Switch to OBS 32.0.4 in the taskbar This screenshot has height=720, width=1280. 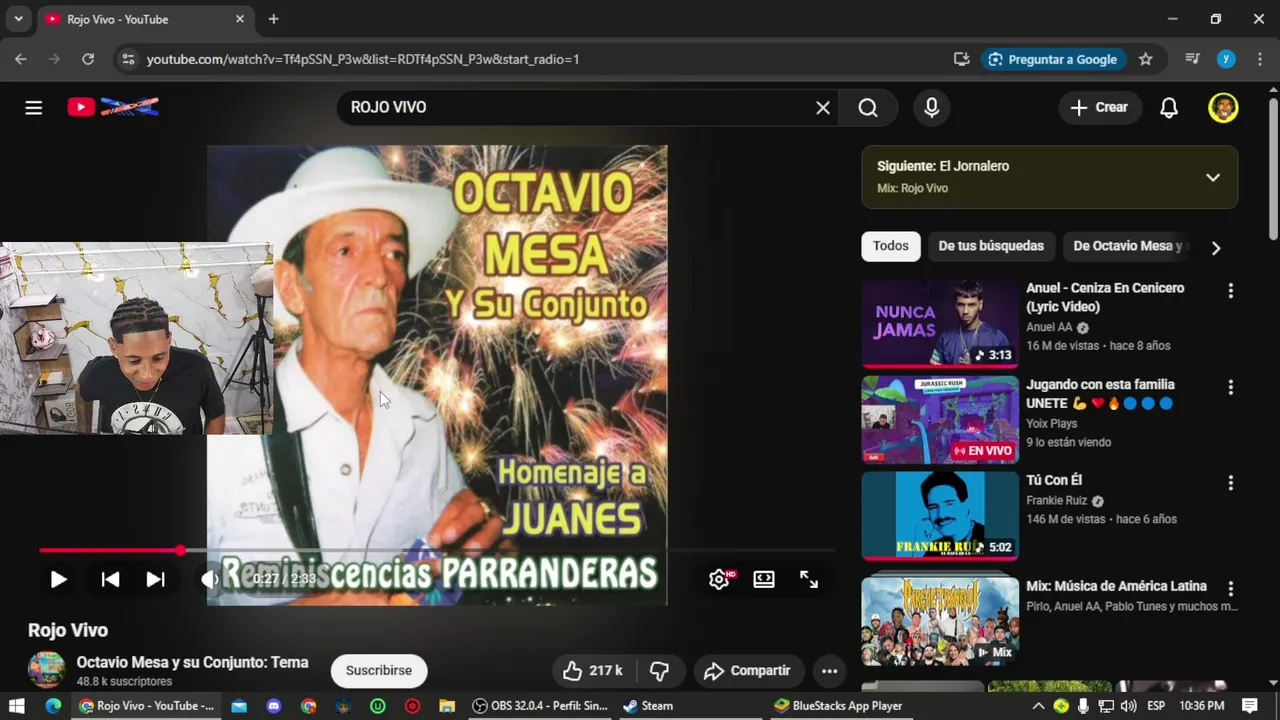540,706
